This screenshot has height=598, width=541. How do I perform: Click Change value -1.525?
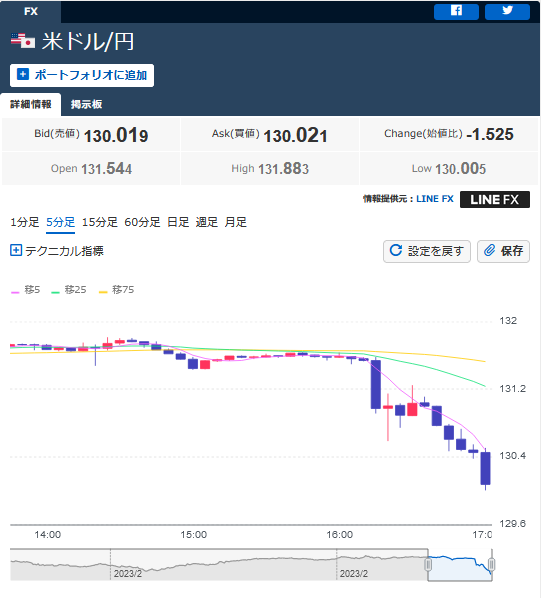(x=490, y=135)
